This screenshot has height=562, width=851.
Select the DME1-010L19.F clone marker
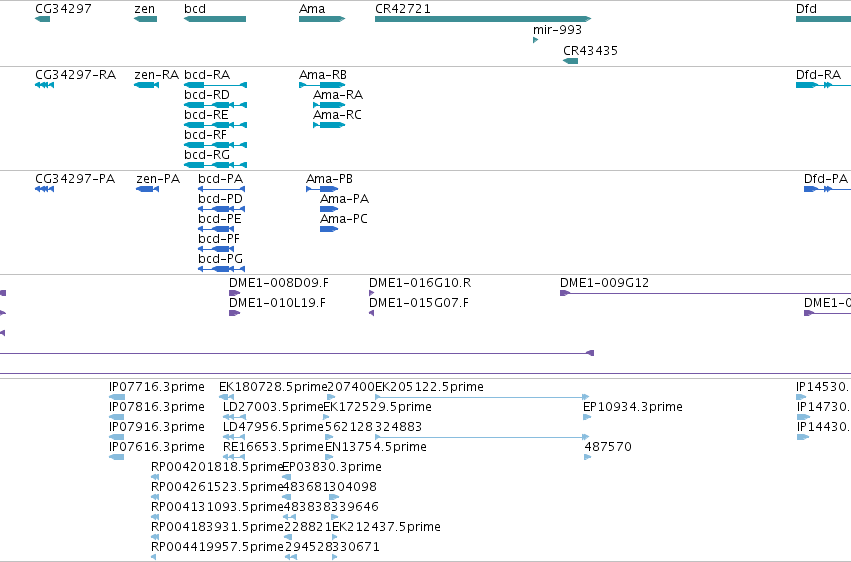click(234, 313)
